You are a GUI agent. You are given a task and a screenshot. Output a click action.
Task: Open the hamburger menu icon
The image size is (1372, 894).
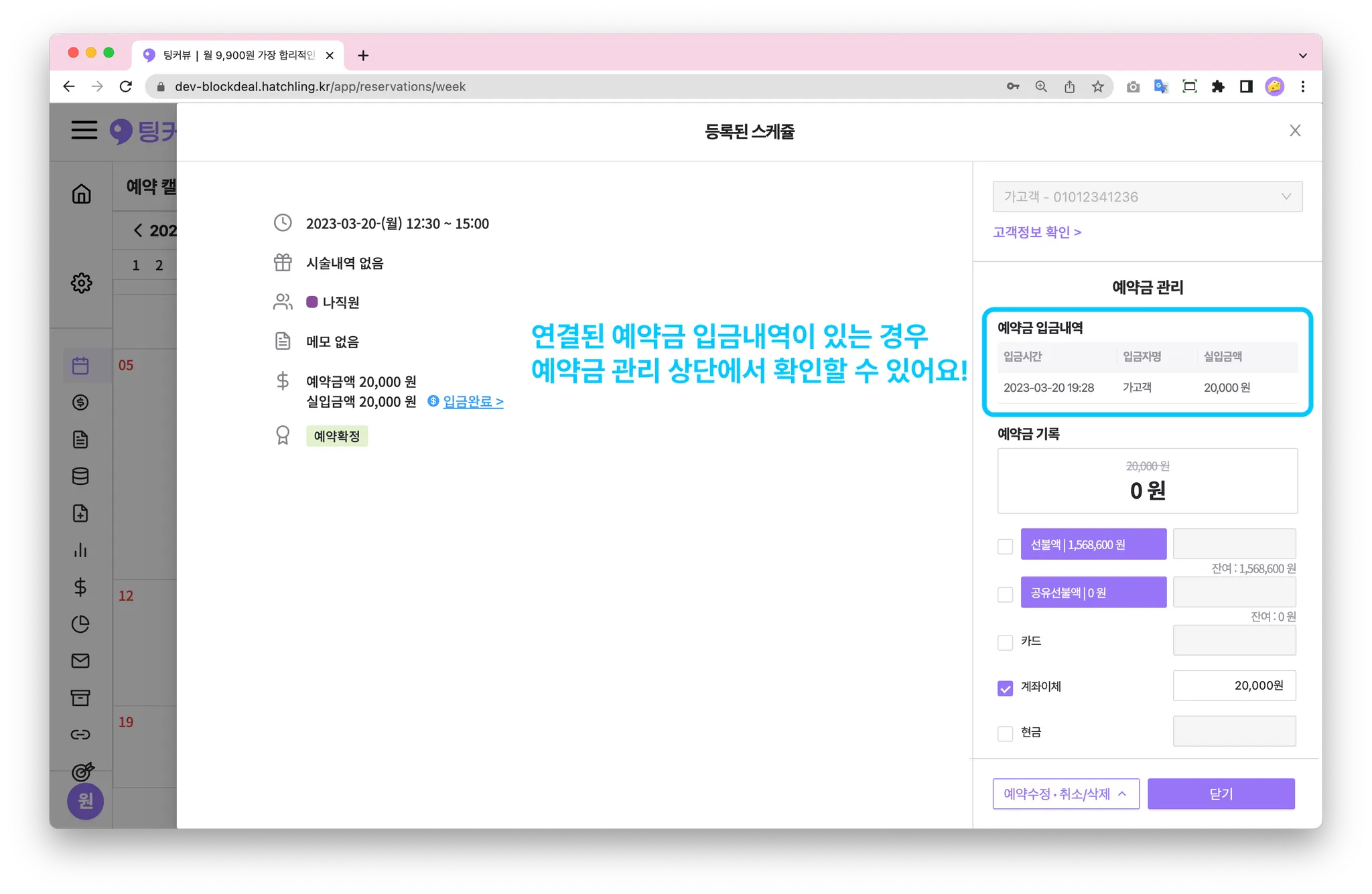(x=84, y=130)
